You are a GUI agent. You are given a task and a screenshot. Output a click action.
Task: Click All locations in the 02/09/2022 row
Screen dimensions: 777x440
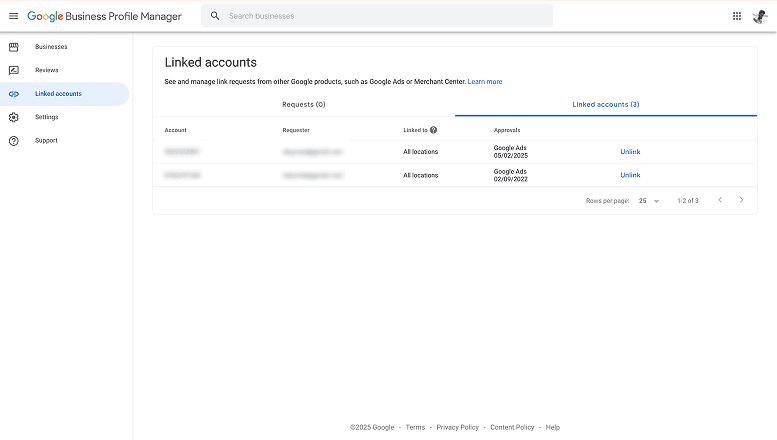[x=420, y=175]
